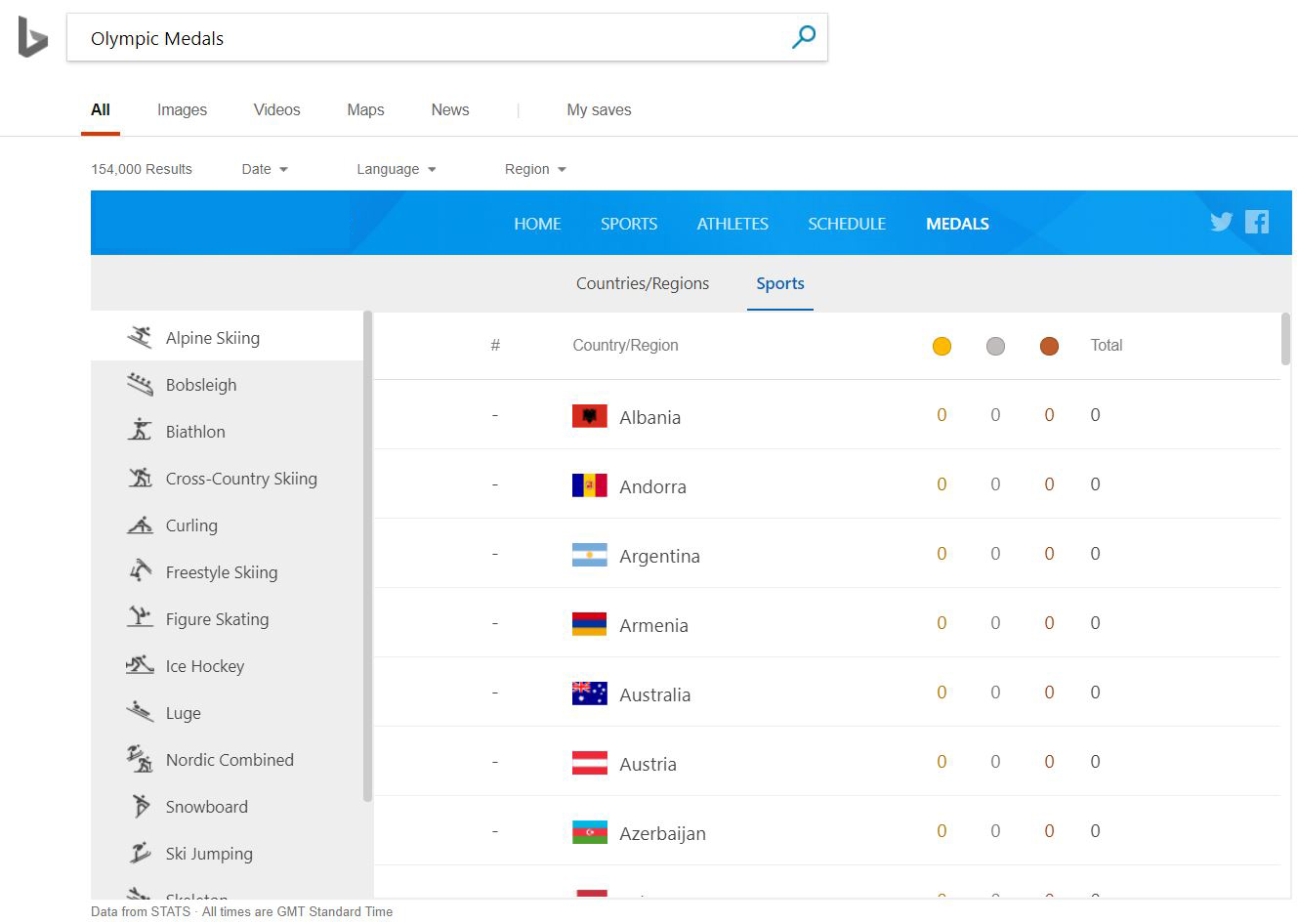
Task: Go to the ATHLETES section
Action: (x=733, y=224)
